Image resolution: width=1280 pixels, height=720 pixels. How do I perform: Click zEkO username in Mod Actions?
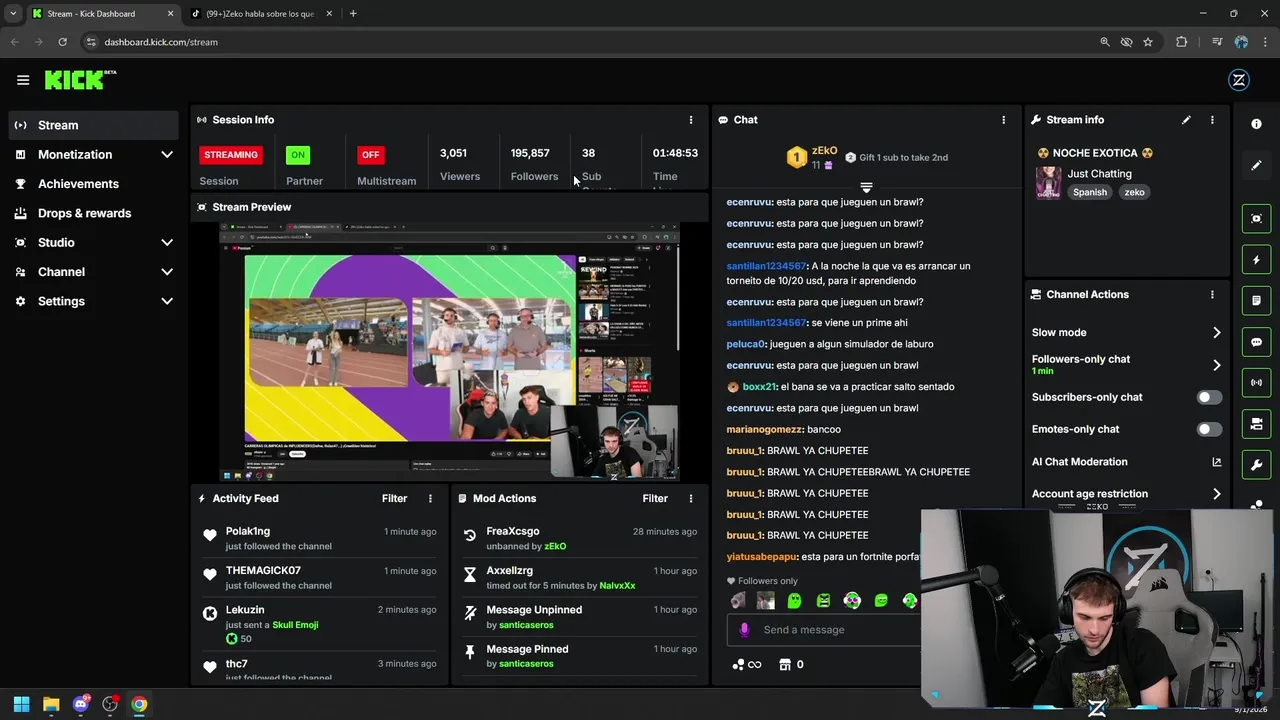click(555, 547)
